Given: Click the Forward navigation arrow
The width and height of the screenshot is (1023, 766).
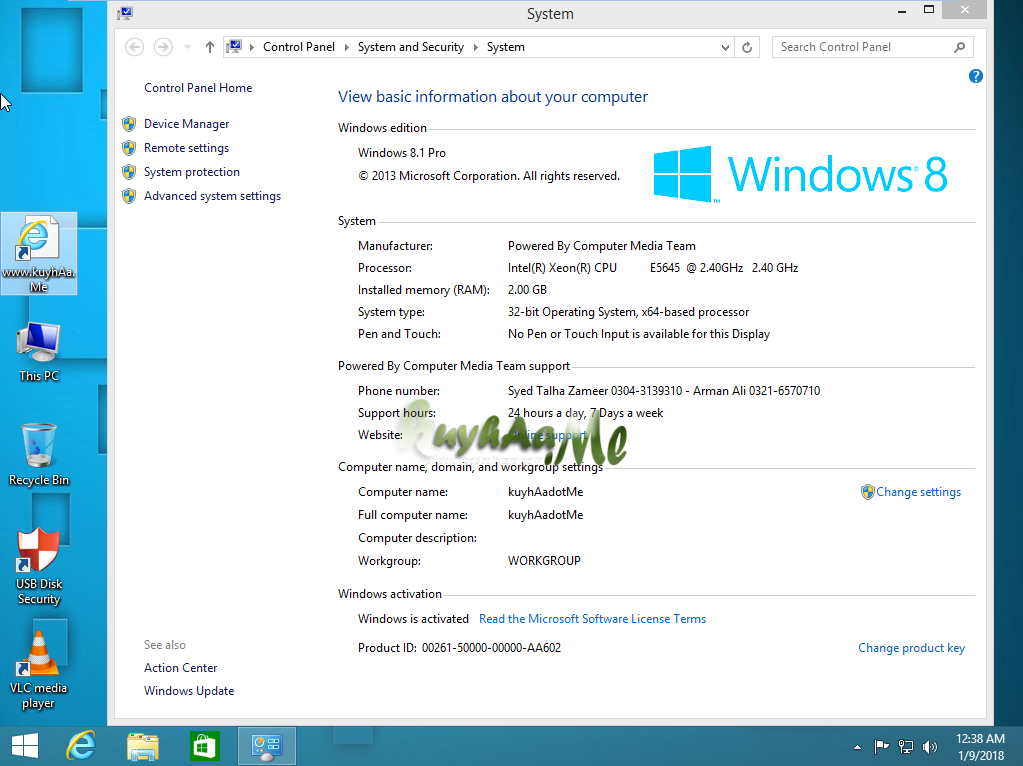Looking at the screenshot, I should 163,47.
